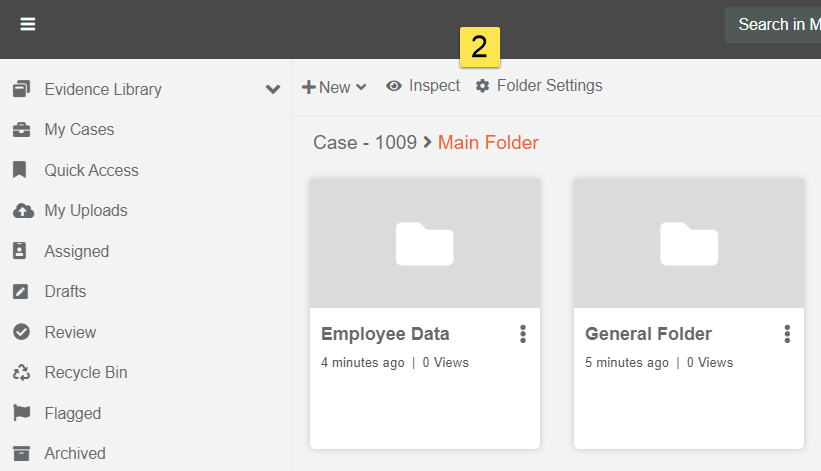Image resolution: width=821 pixels, height=471 pixels.
Task: Select Review in the sidebar
Action: [x=70, y=332]
